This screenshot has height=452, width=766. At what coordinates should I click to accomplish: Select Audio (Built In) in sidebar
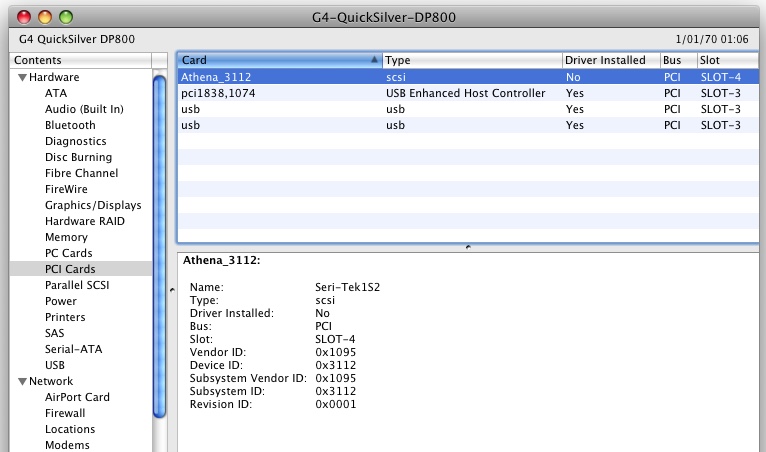(x=84, y=109)
